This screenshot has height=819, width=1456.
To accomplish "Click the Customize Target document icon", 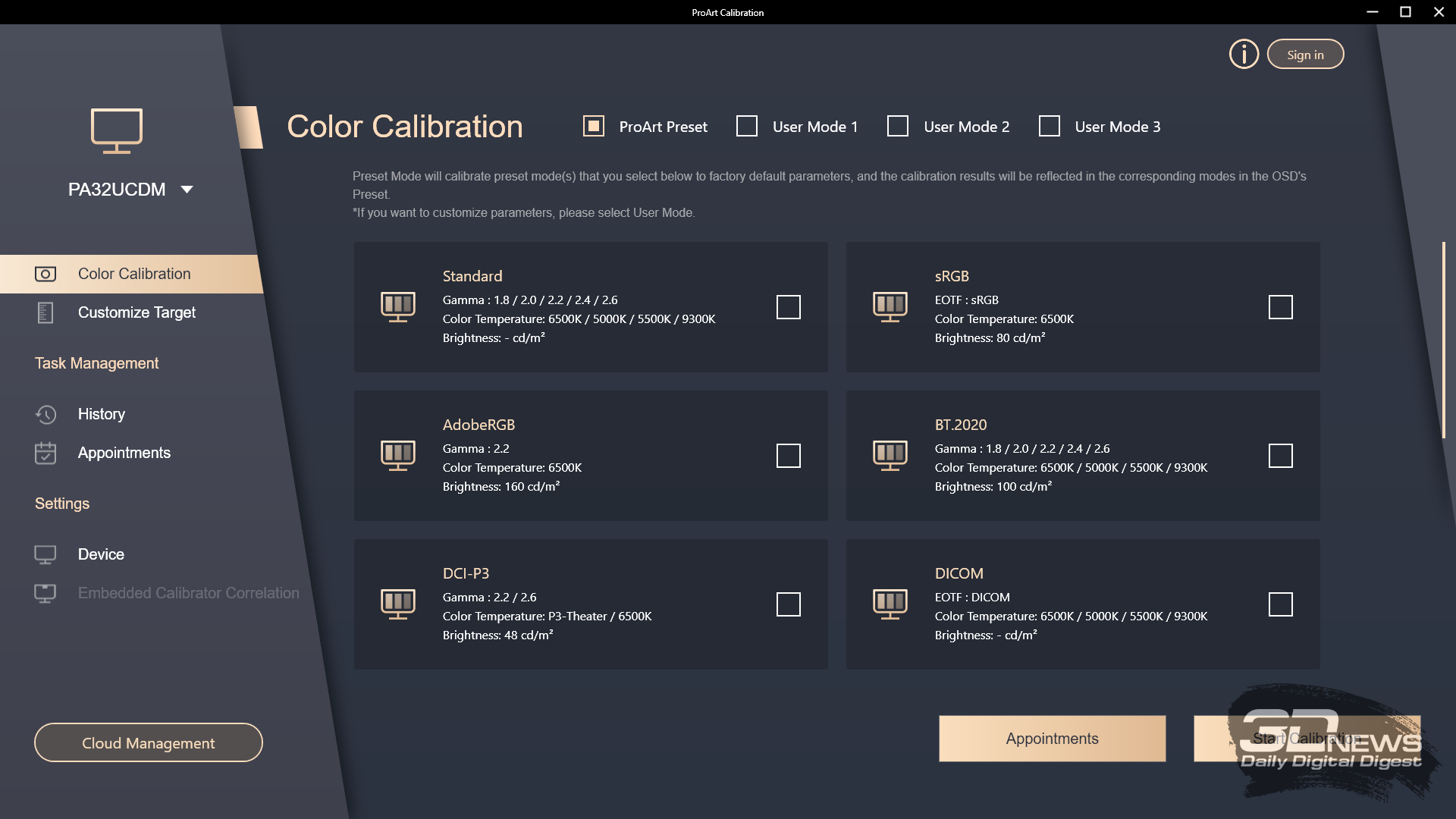I will [x=45, y=312].
